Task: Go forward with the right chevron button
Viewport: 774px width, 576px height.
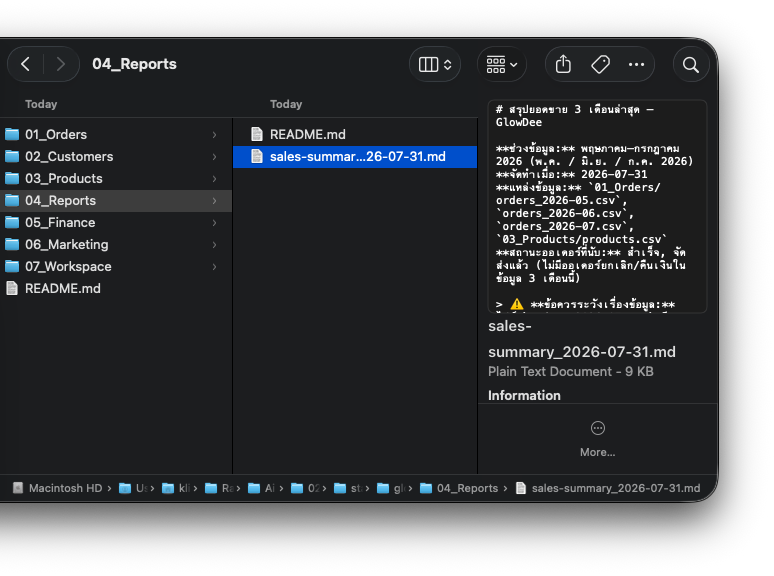Action: [60, 64]
